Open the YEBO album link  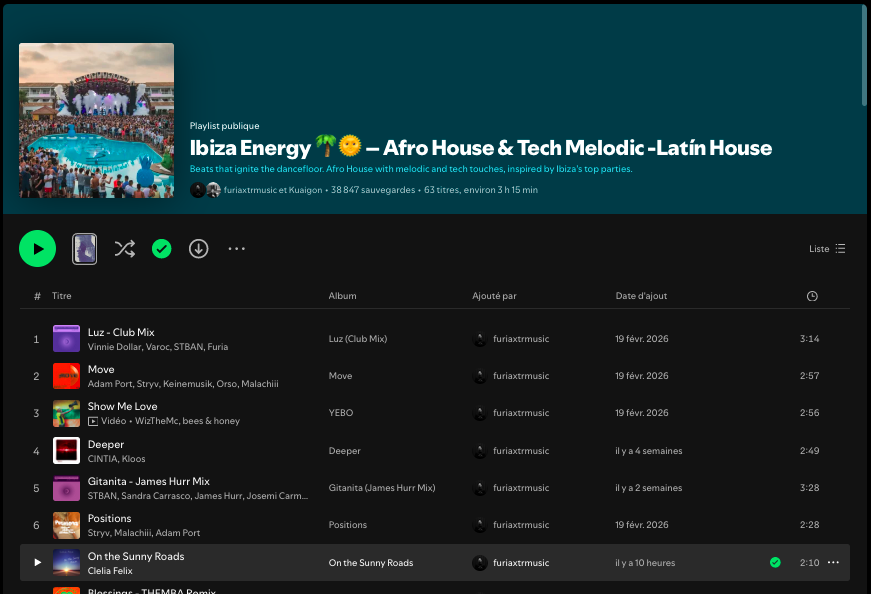341,413
